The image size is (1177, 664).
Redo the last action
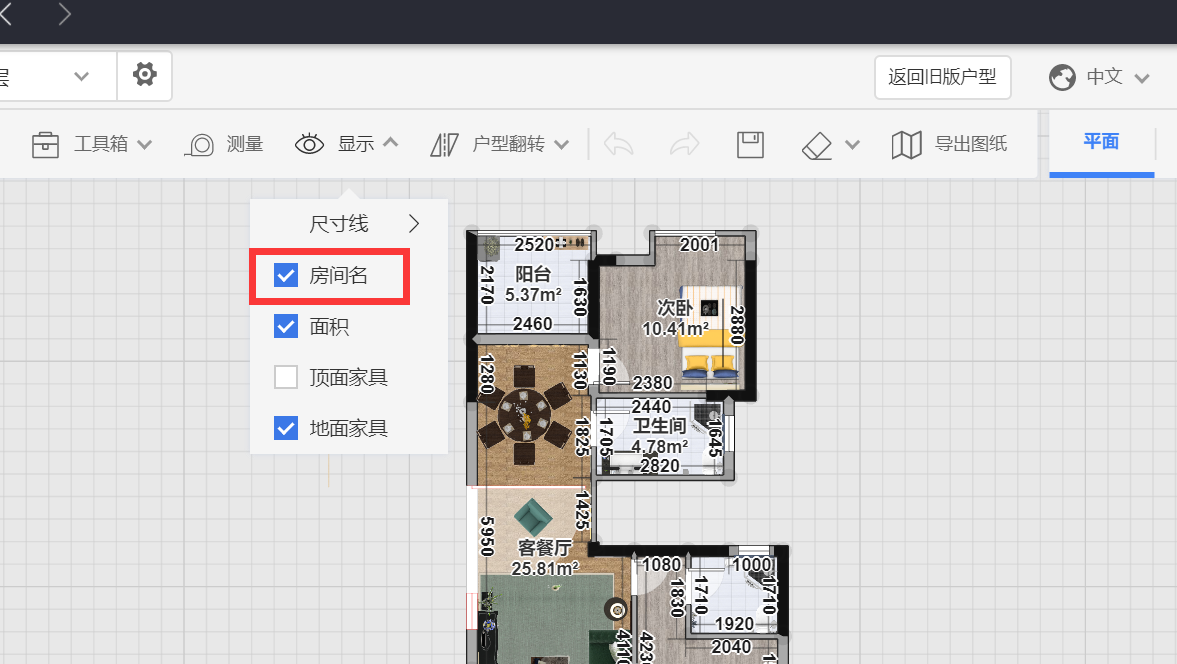685,144
